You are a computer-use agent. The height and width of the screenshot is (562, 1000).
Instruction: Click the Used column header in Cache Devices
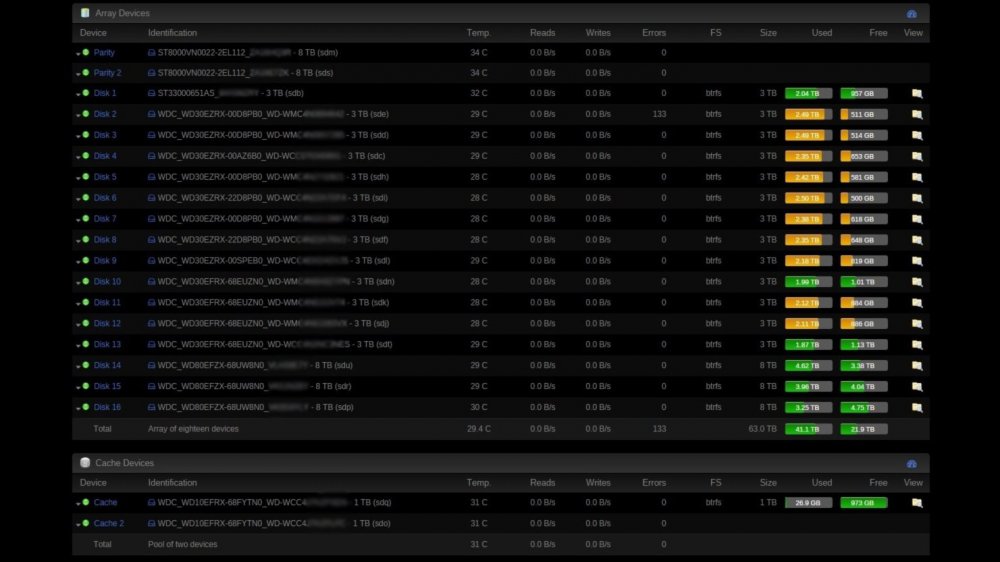821,483
